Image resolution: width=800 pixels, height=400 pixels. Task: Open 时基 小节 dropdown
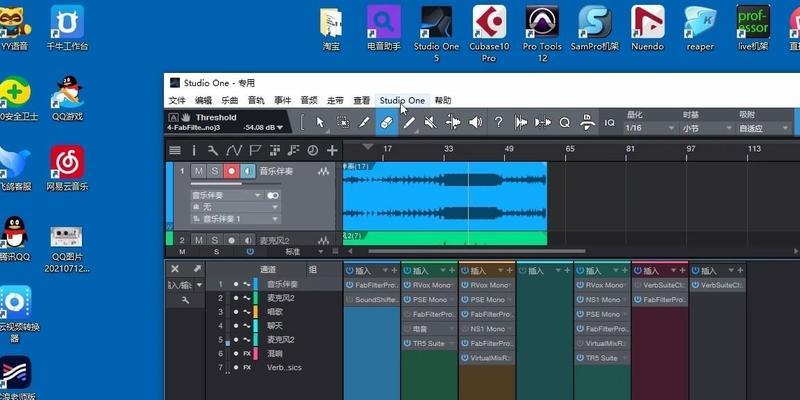706,128
